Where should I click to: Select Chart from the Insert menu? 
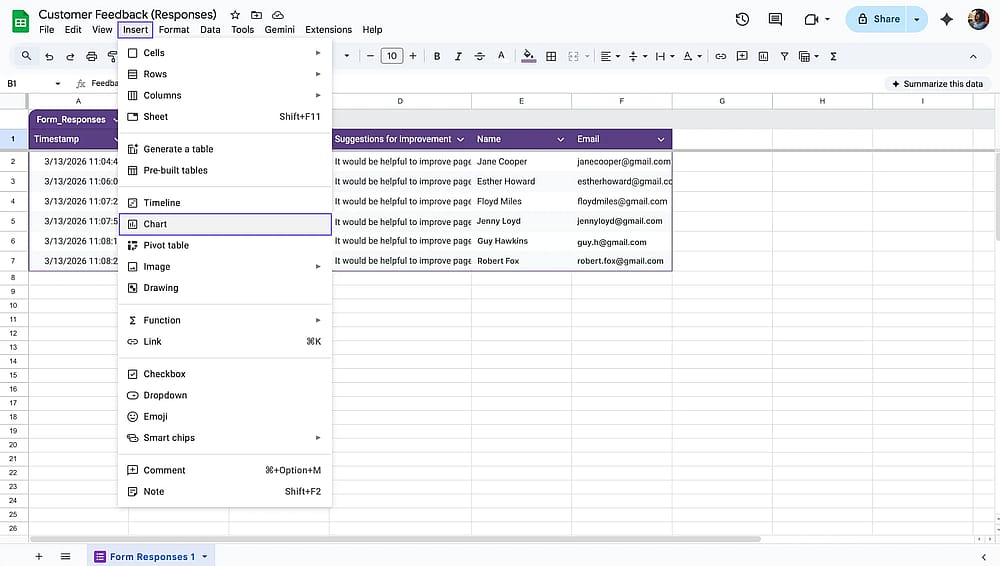pyautogui.click(x=225, y=224)
